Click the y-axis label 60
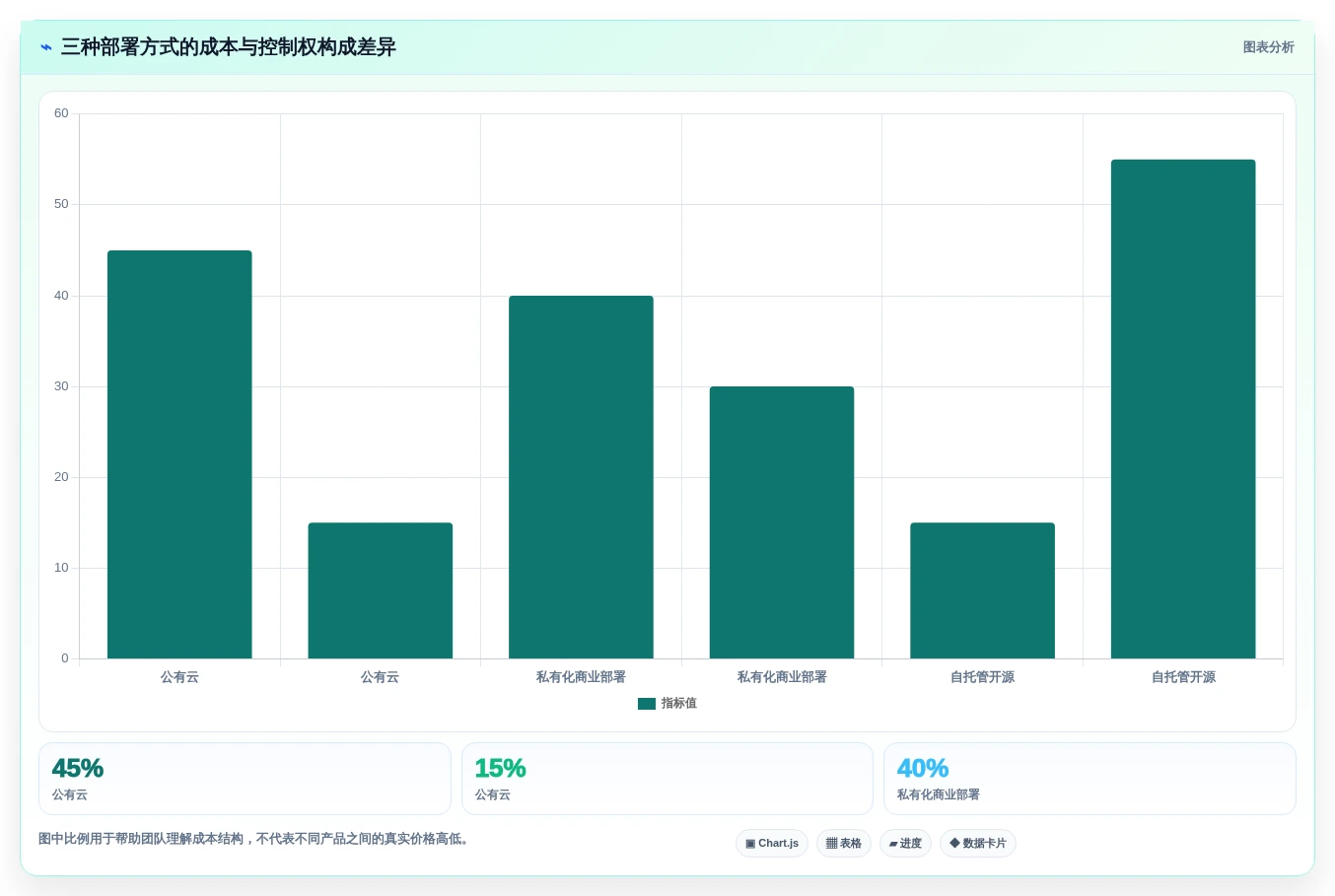 click(61, 113)
